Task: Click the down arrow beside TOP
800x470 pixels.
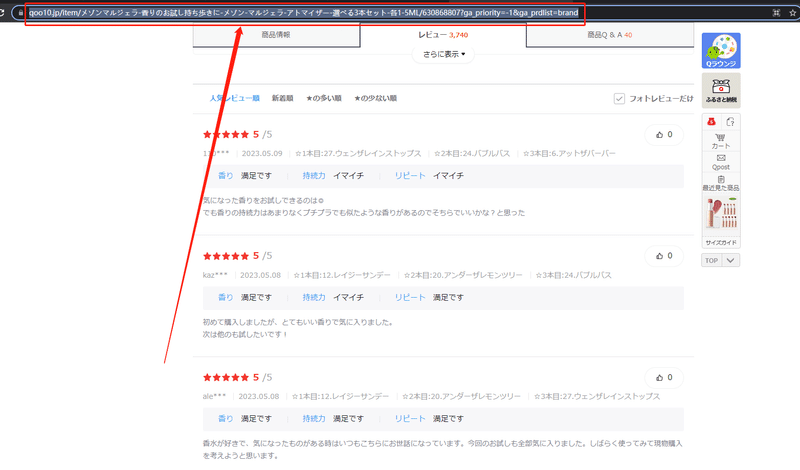Action: click(x=731, y=260)
